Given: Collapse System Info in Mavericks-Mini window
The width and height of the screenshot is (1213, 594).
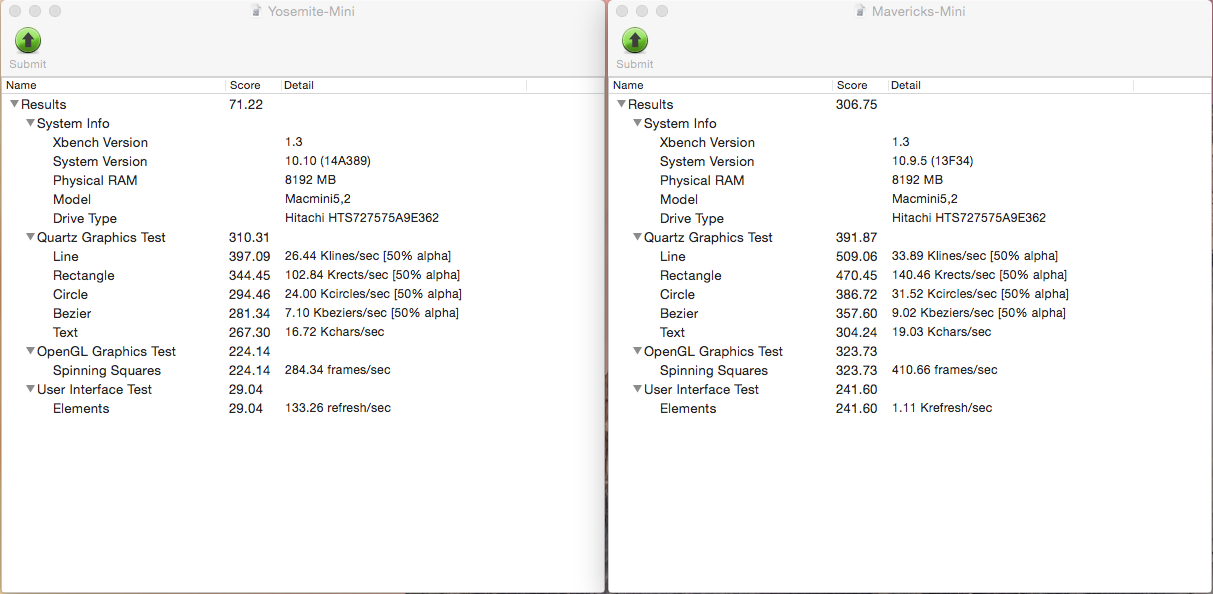Looking at the screenshot, I should pyautogui.click(x=637, y=123).
